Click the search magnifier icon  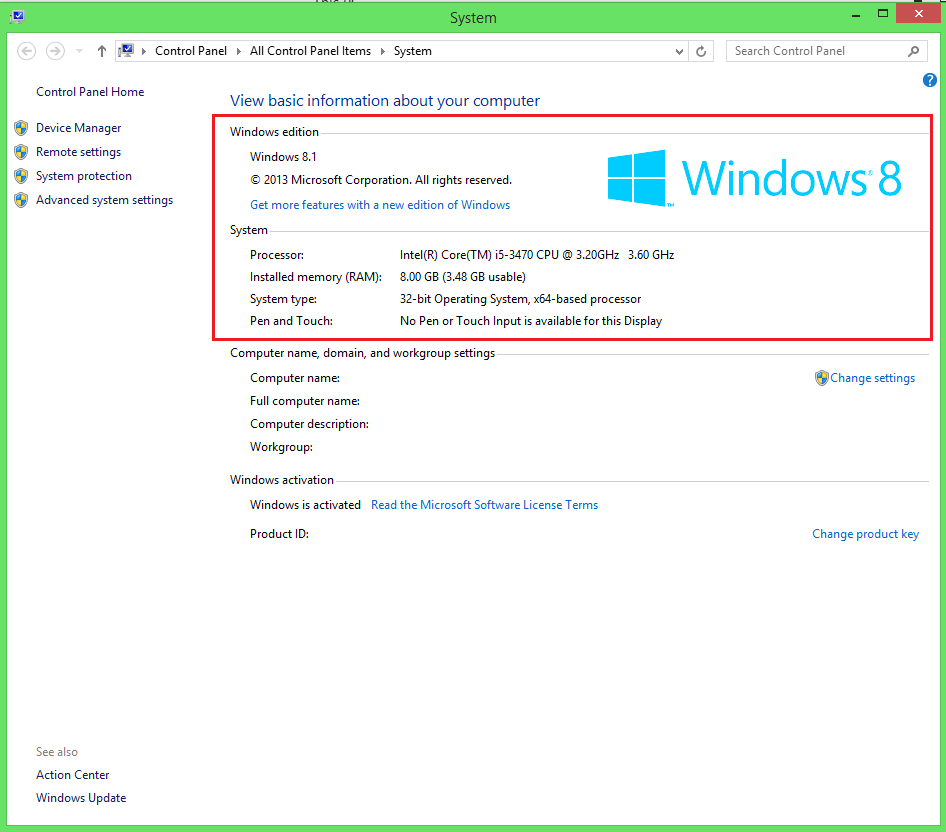pos(913,51)
